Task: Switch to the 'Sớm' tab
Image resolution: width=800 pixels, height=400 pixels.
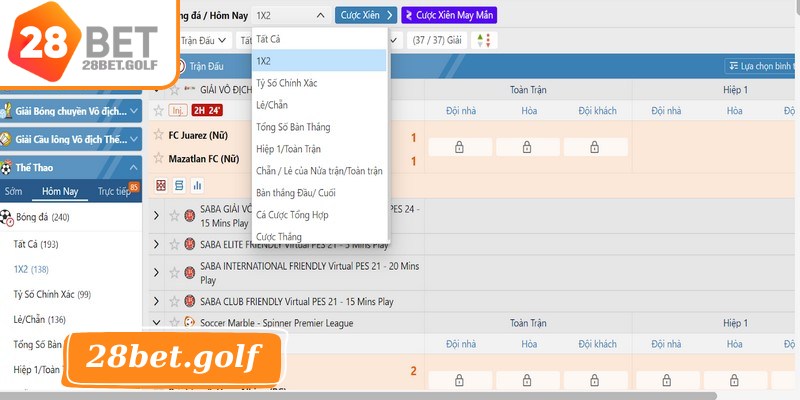Action: click(x=13, y=191)
